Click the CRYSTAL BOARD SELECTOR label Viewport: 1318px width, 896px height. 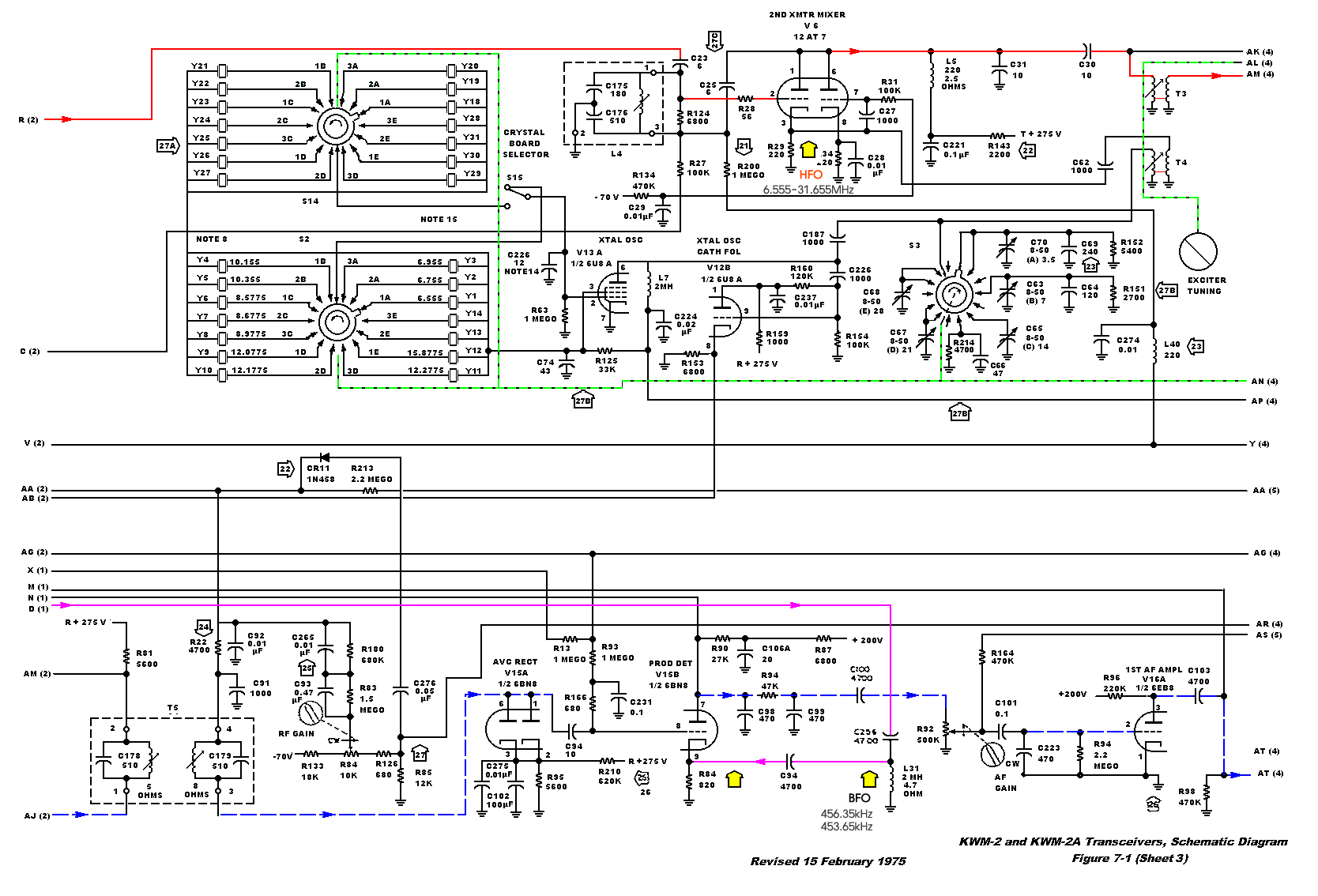525,144
